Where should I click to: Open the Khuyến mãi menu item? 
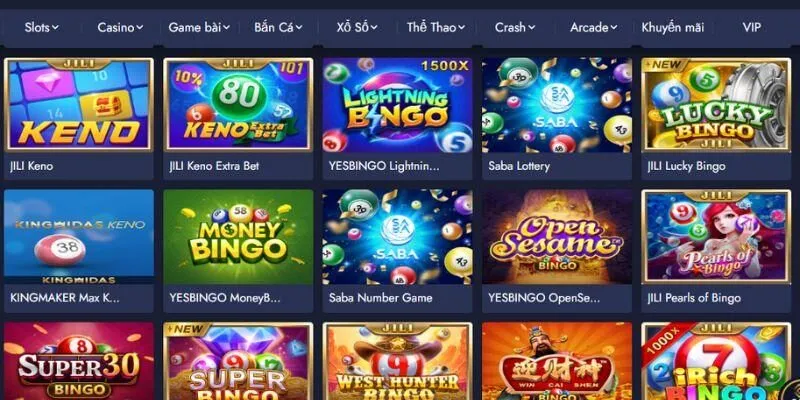pos(672,28)
